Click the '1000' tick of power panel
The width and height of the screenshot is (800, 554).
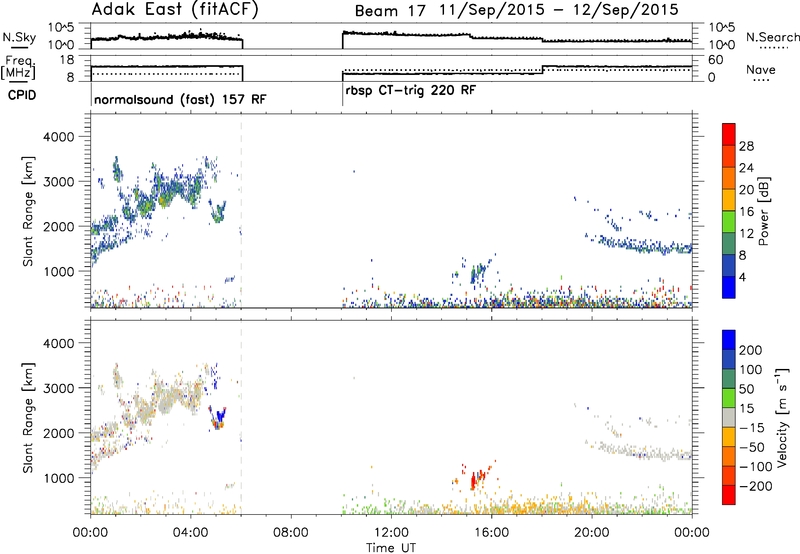tap(58, 271)
